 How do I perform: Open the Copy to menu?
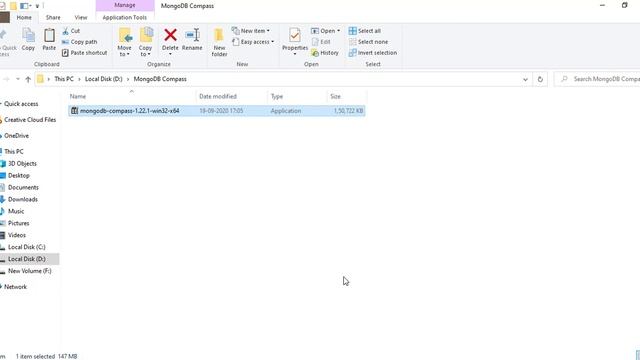[x=145, y=42]
